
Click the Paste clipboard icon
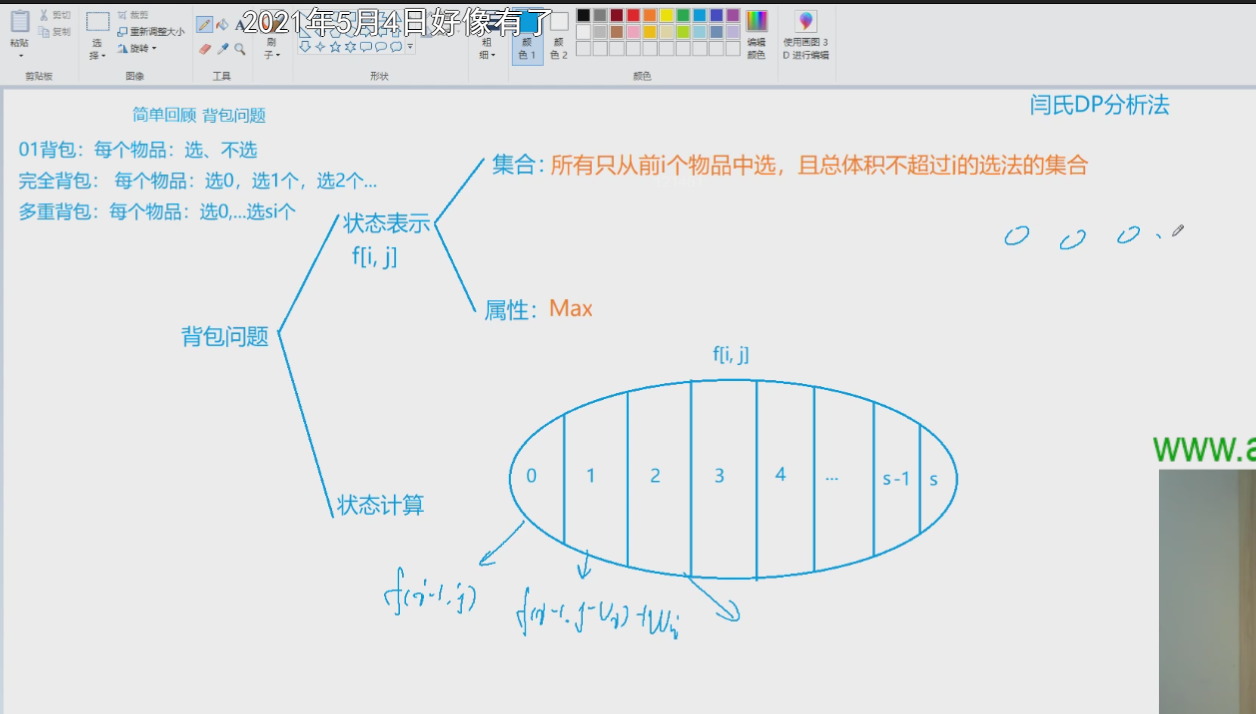click(x=20, y=21)
